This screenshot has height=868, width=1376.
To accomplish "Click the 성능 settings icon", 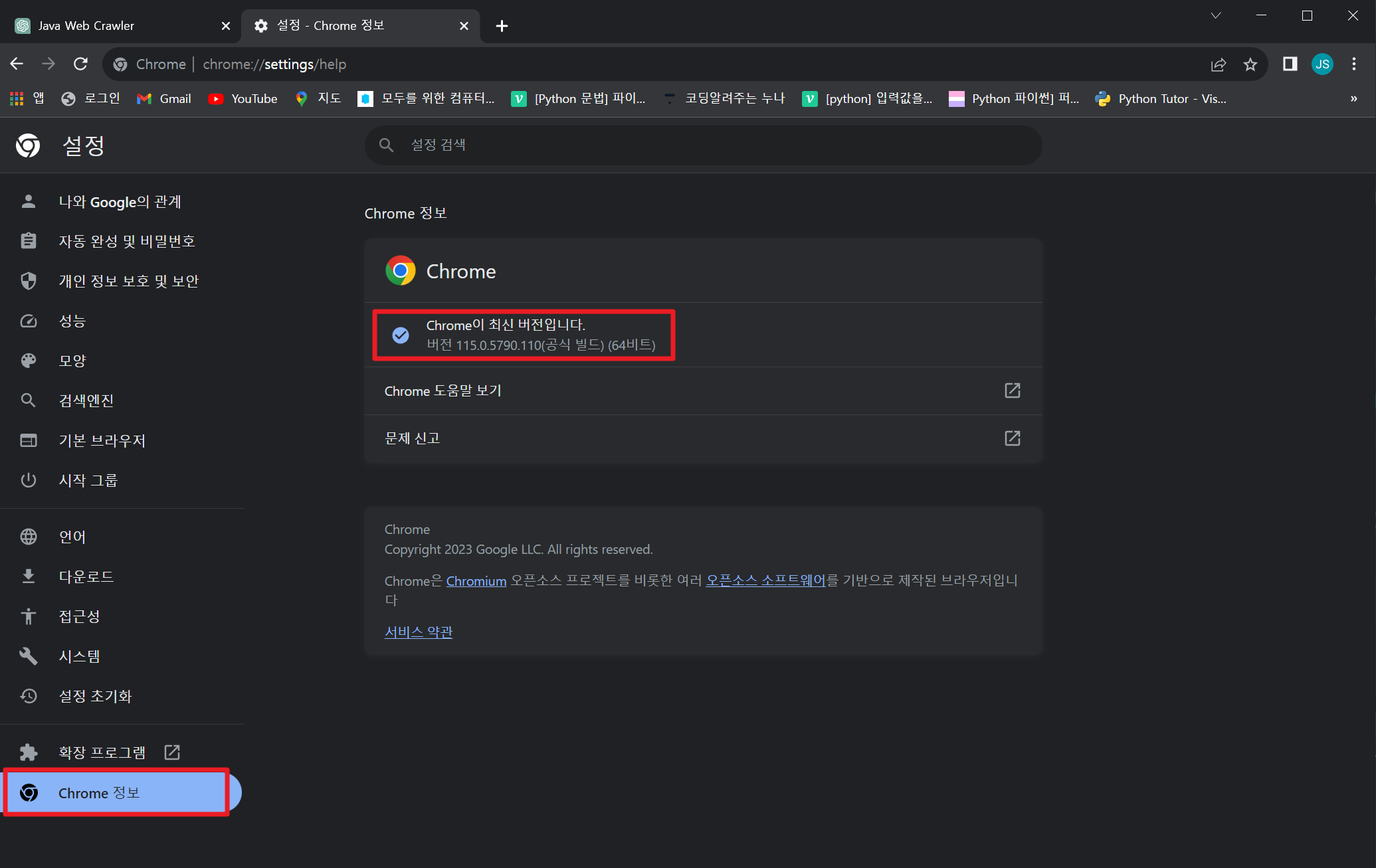I will click(28, 320).
